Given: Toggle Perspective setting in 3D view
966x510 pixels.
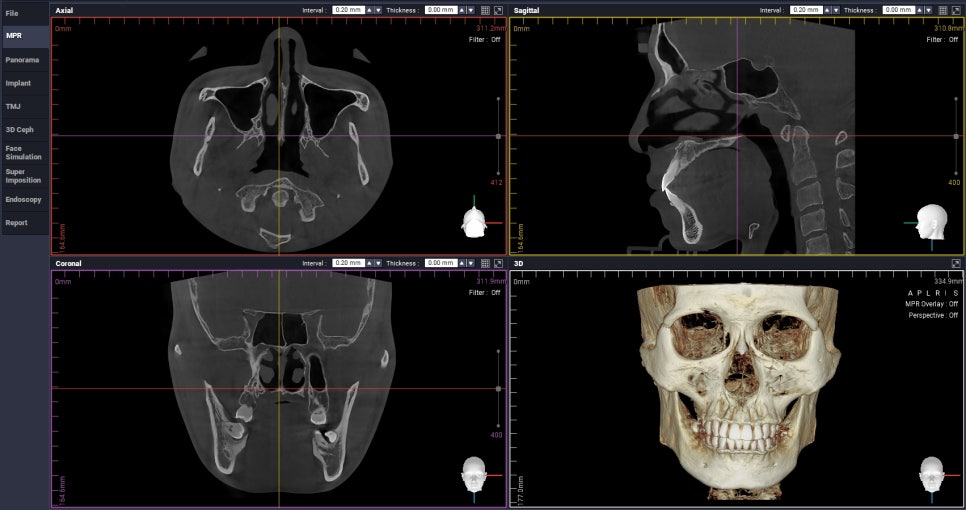Looking at the screenshot, I should pyautogui.click(x=933, y=315).
